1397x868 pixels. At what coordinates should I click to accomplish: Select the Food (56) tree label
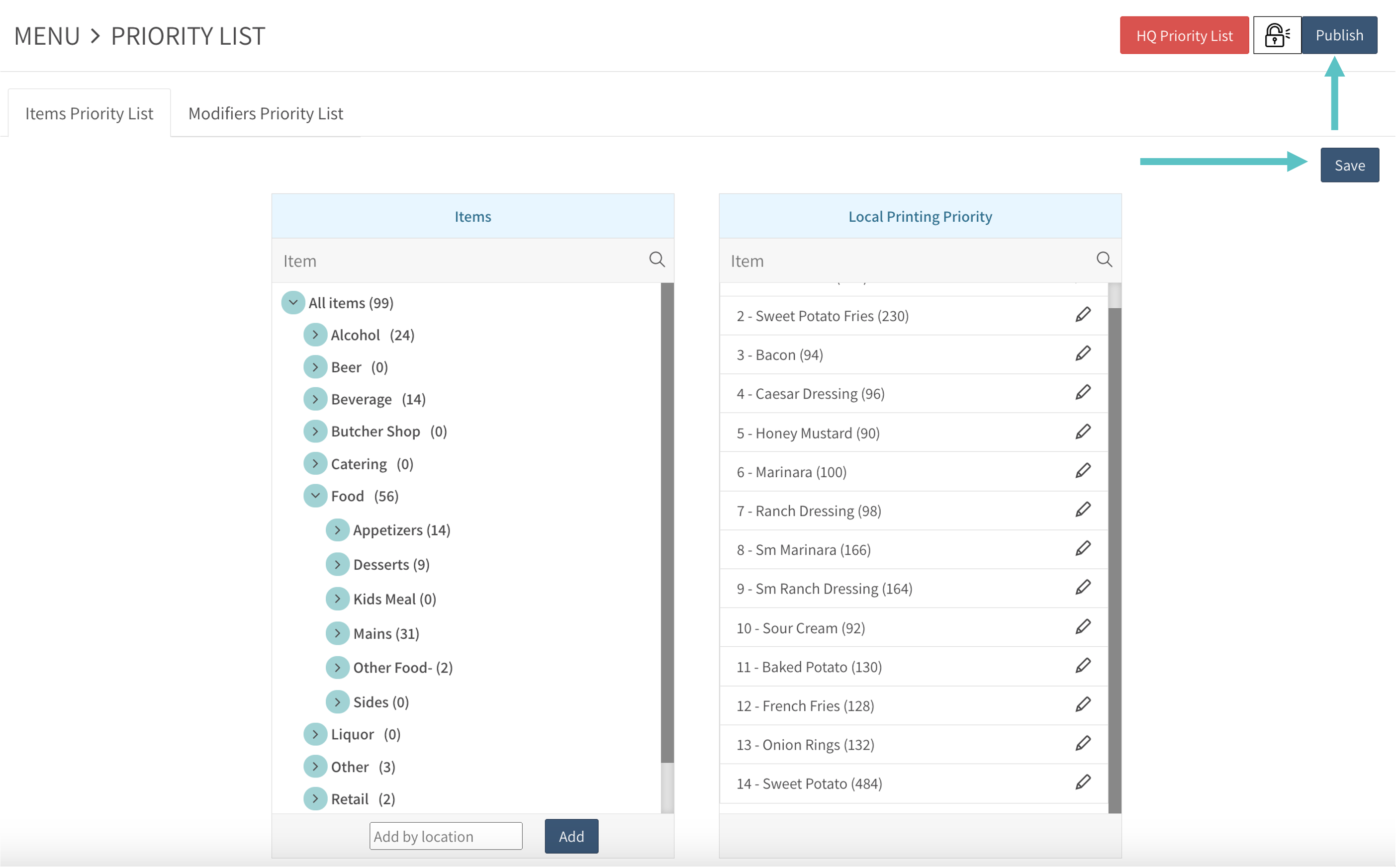[x=365, y=496]
